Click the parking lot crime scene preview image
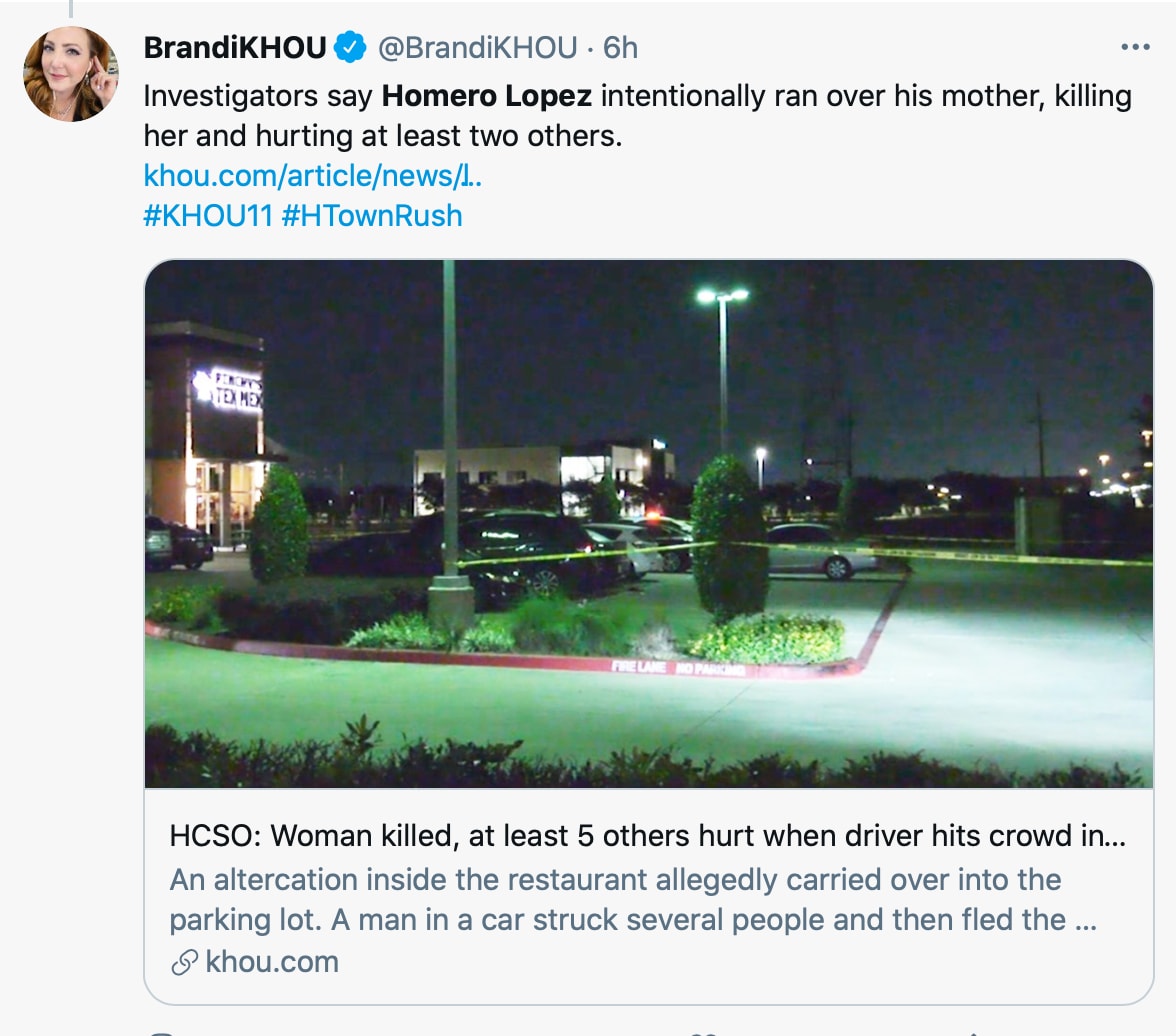1176x1036 pixels. click(648, 523)
